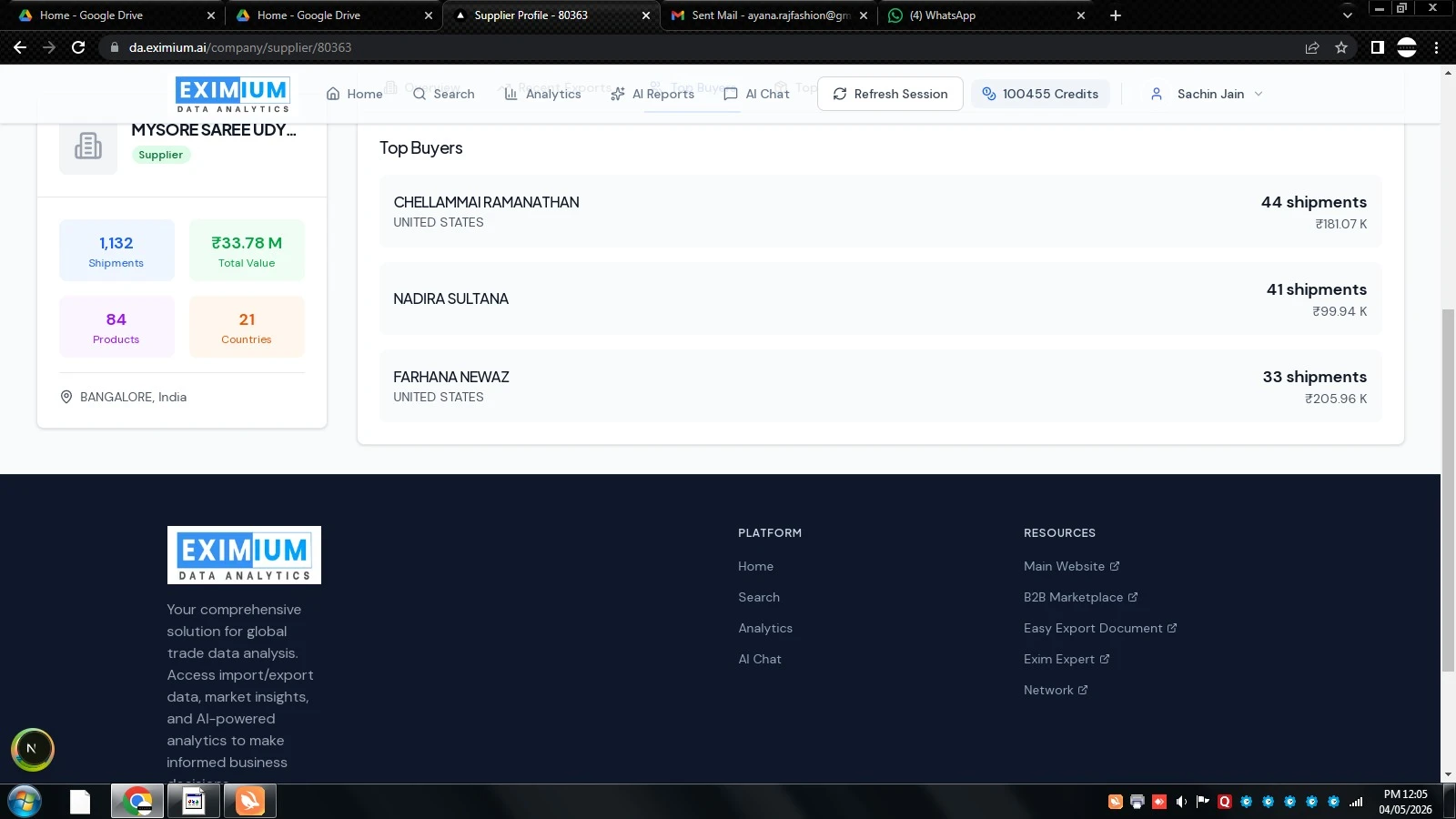Open the Exim Expert resource link
Image resolution: width=1456 pixels, height=819 pixels.
[x=1067, y=659]
